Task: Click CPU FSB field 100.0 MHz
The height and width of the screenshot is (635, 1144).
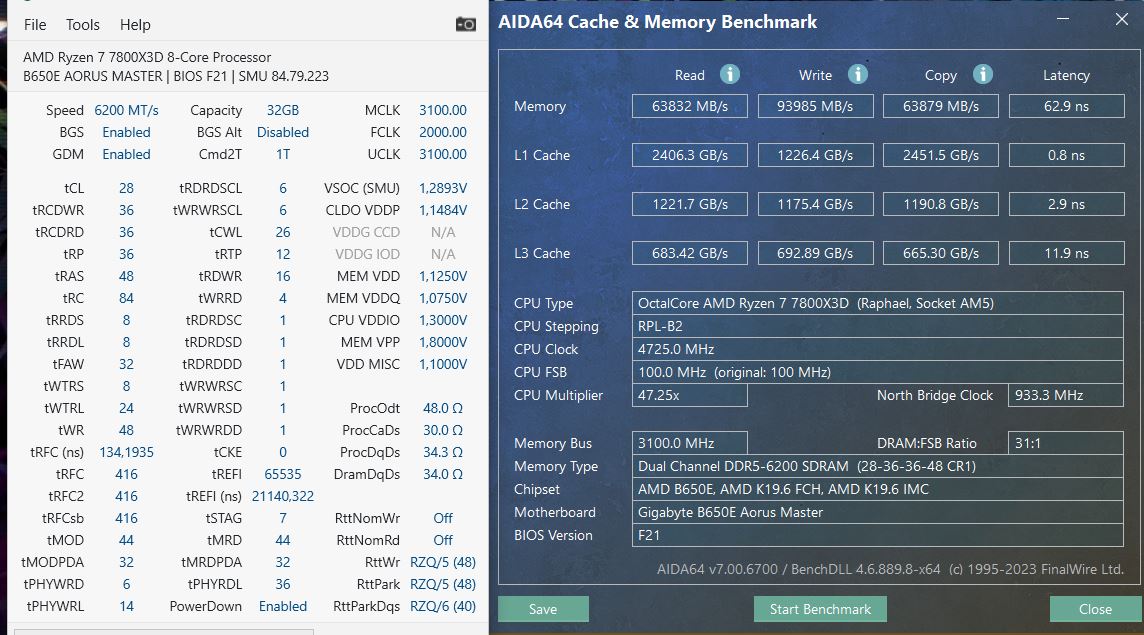Action: (x=877, y=372)
